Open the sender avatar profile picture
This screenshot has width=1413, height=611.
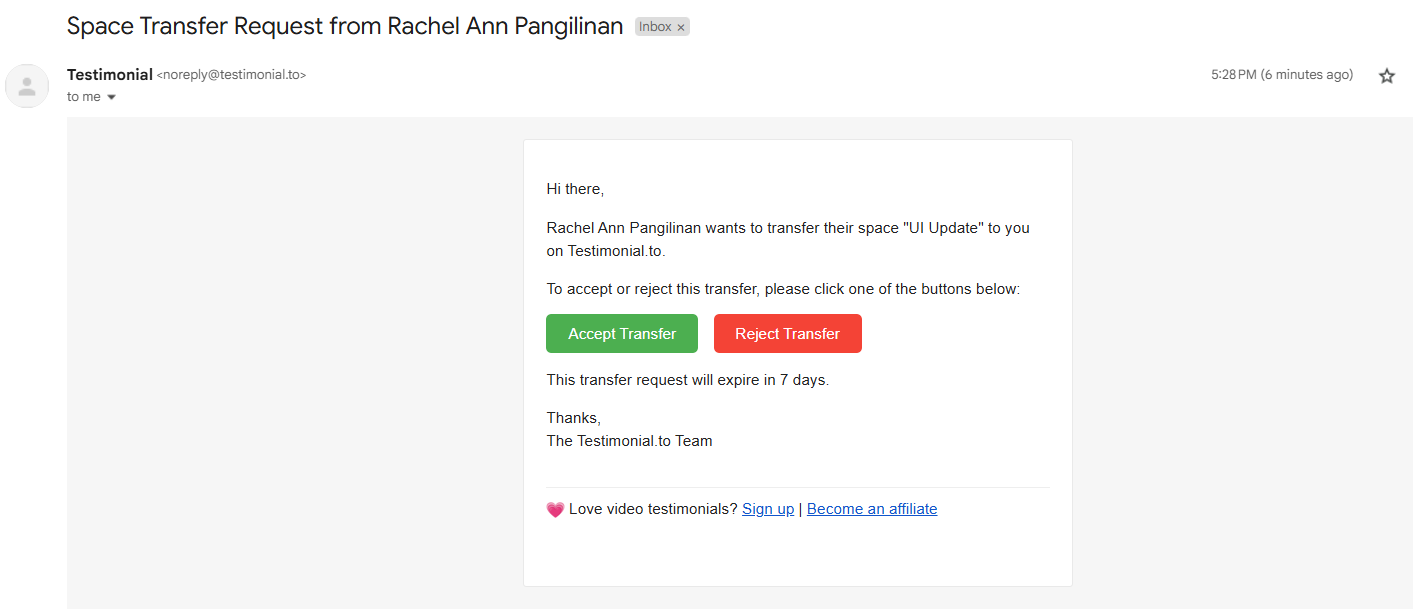(x=27, y=86)
